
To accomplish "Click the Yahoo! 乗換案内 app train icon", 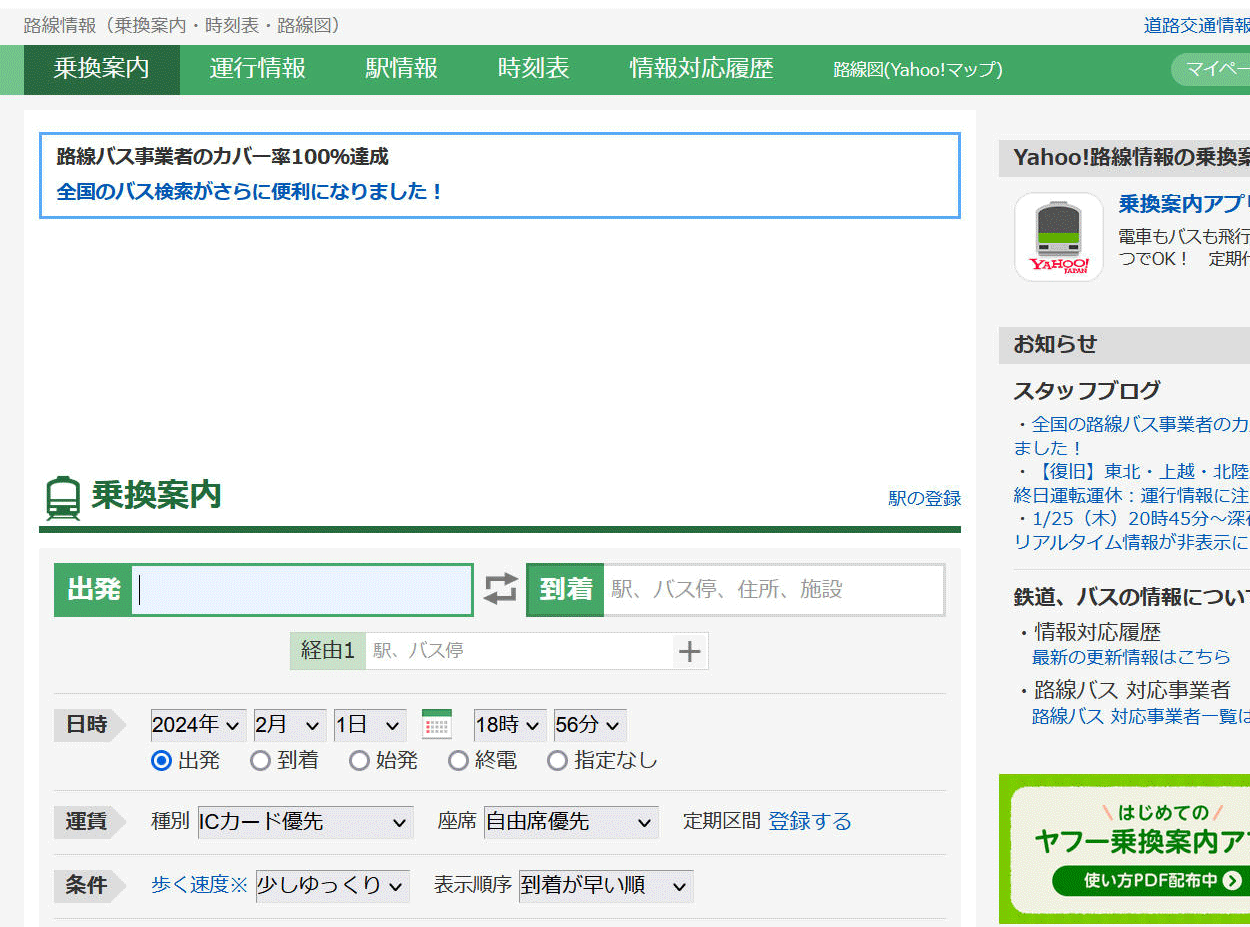I will click(1058, 237).
